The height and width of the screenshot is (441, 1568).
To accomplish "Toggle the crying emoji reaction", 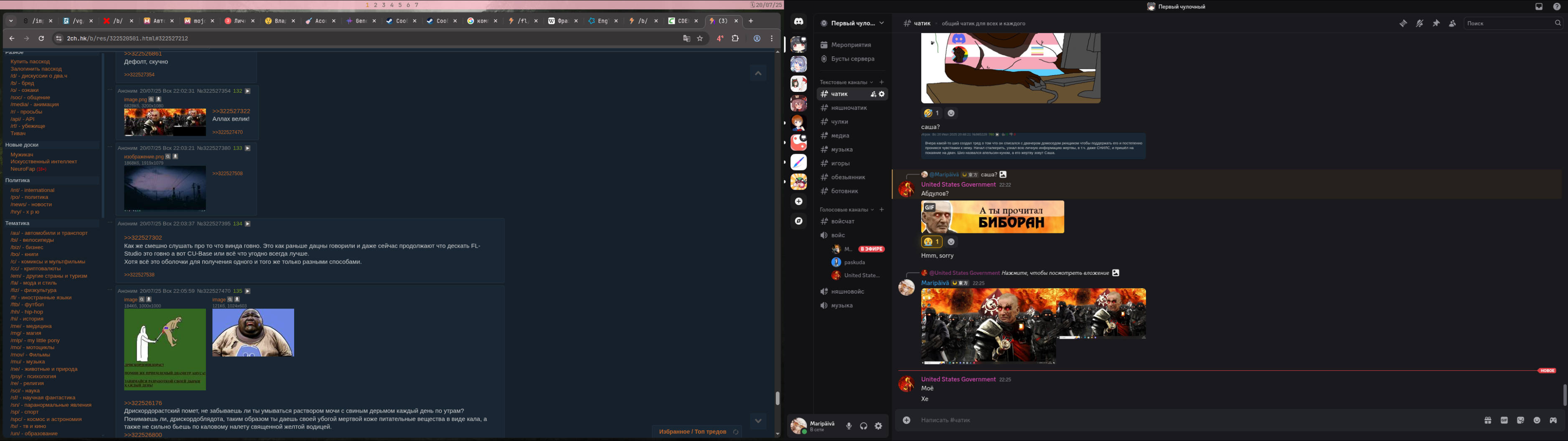I will click(931, 242).
